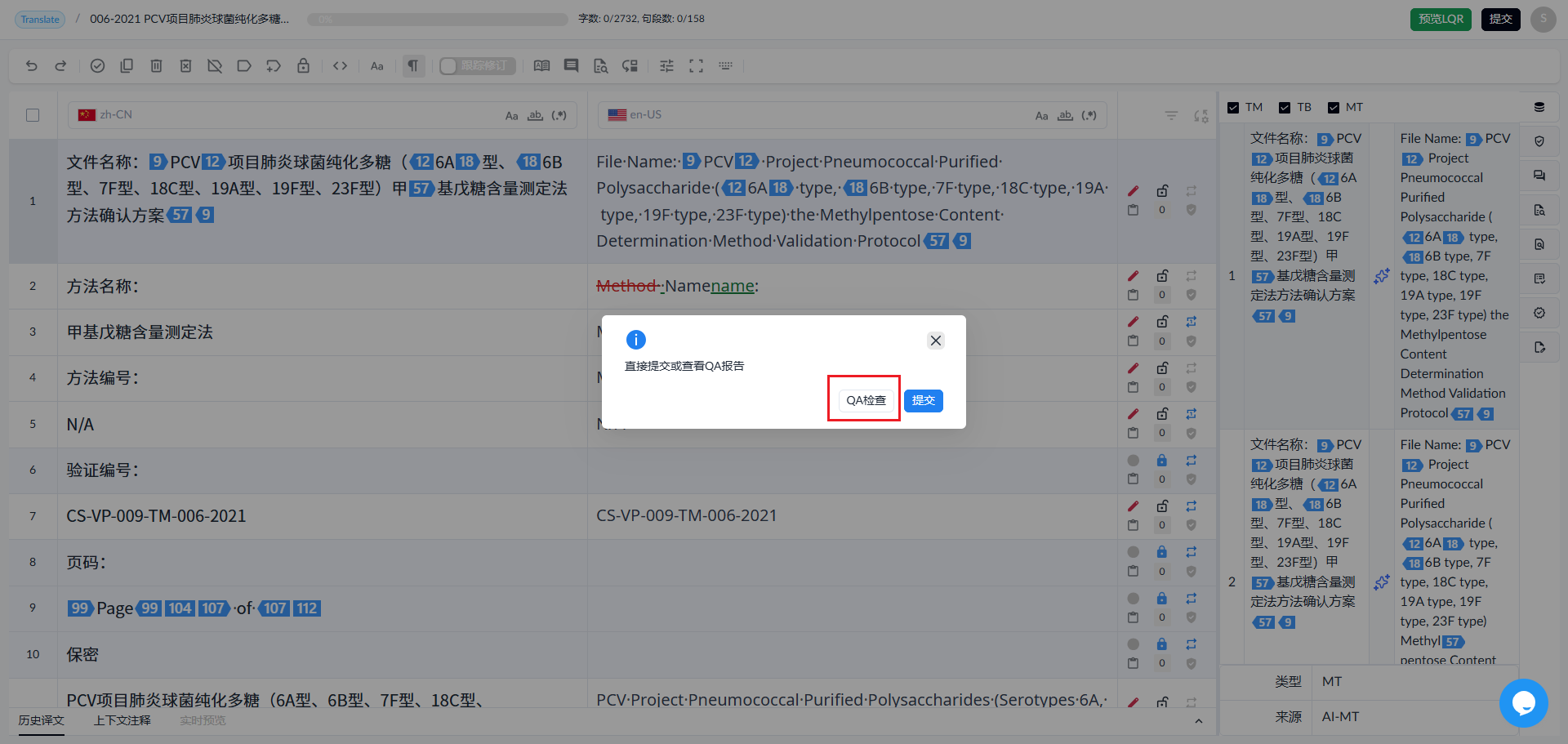Click the Aa change case toolbar icon
Screen dimensions: 1568x744
(x=376, y=66)
